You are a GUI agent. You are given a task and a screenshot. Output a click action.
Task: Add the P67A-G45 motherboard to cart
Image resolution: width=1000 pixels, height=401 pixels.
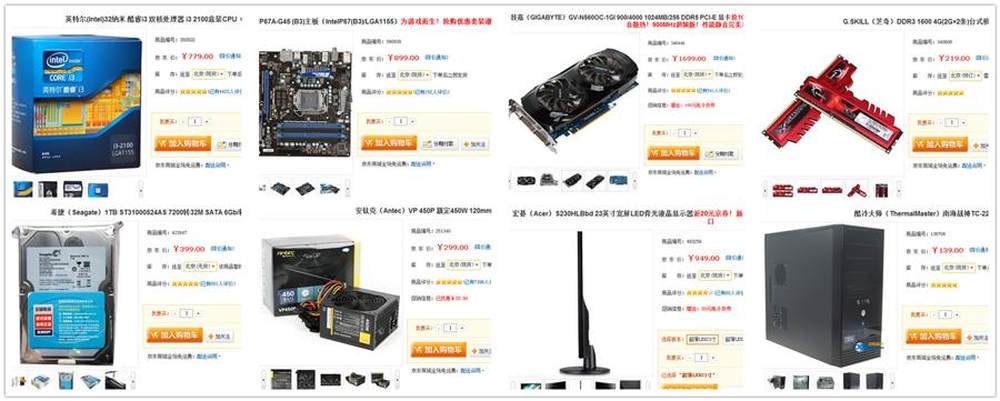tap(389, 143)
